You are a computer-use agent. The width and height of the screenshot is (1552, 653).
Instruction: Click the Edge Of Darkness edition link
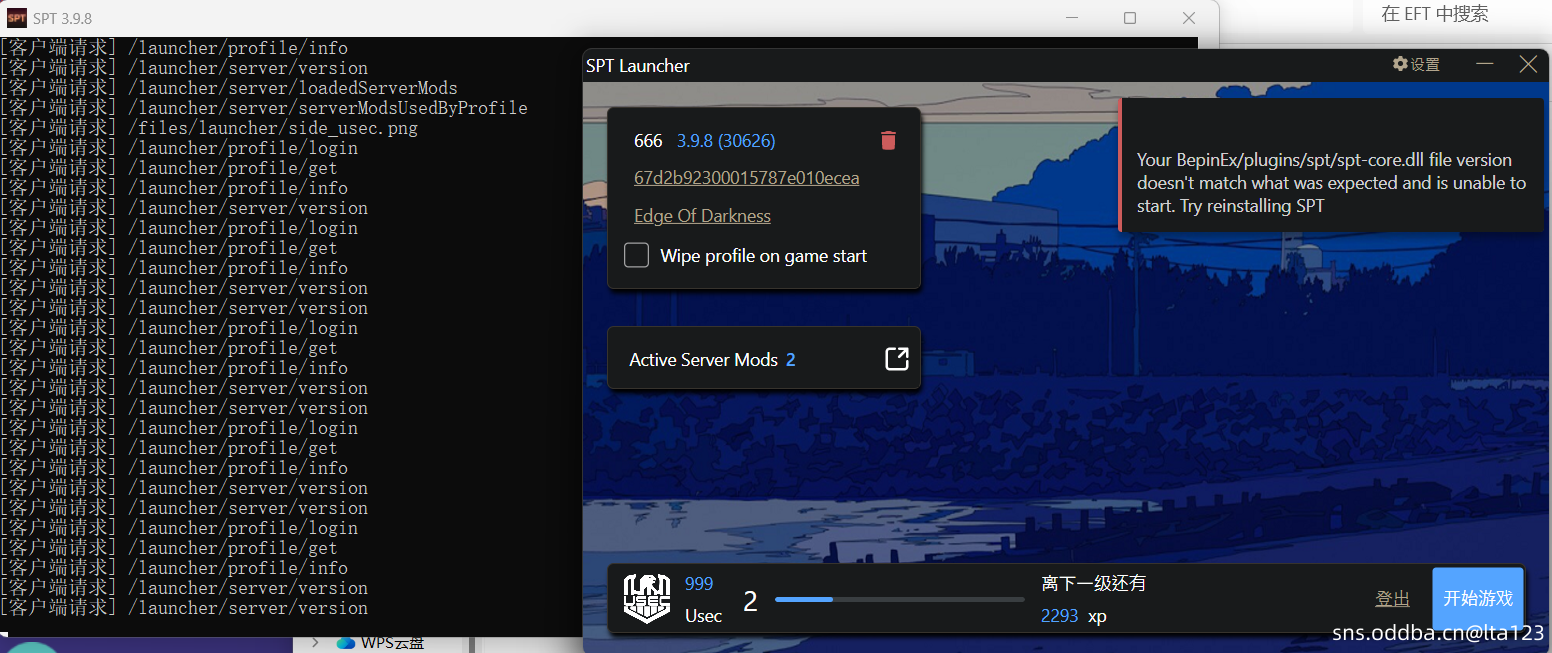[702, 216]
